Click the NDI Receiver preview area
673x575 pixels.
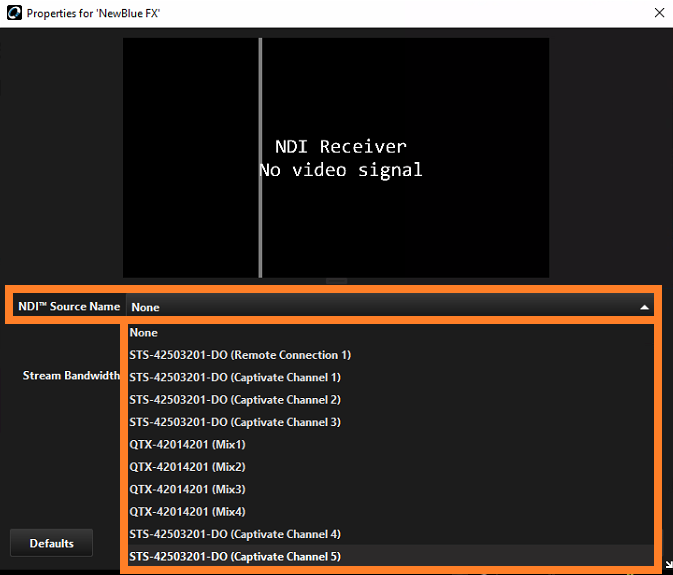(x=336, y=157)
